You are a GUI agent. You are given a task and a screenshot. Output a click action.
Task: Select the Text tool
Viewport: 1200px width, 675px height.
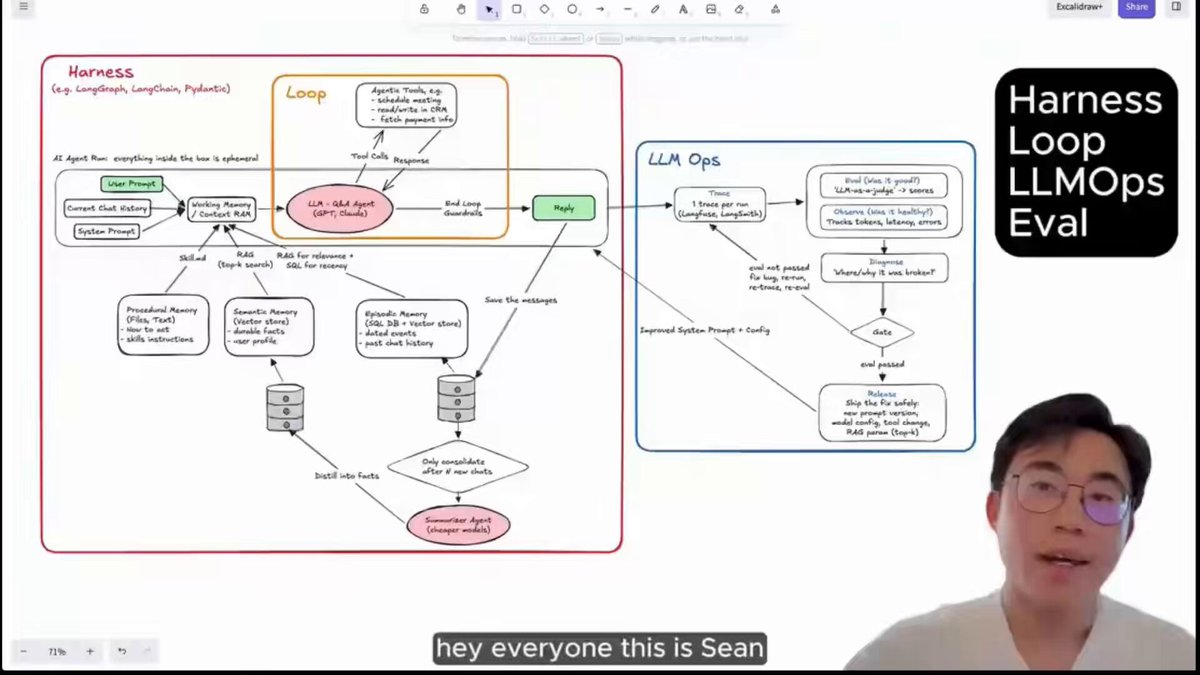pyautogui.click(x=683, y=9)
